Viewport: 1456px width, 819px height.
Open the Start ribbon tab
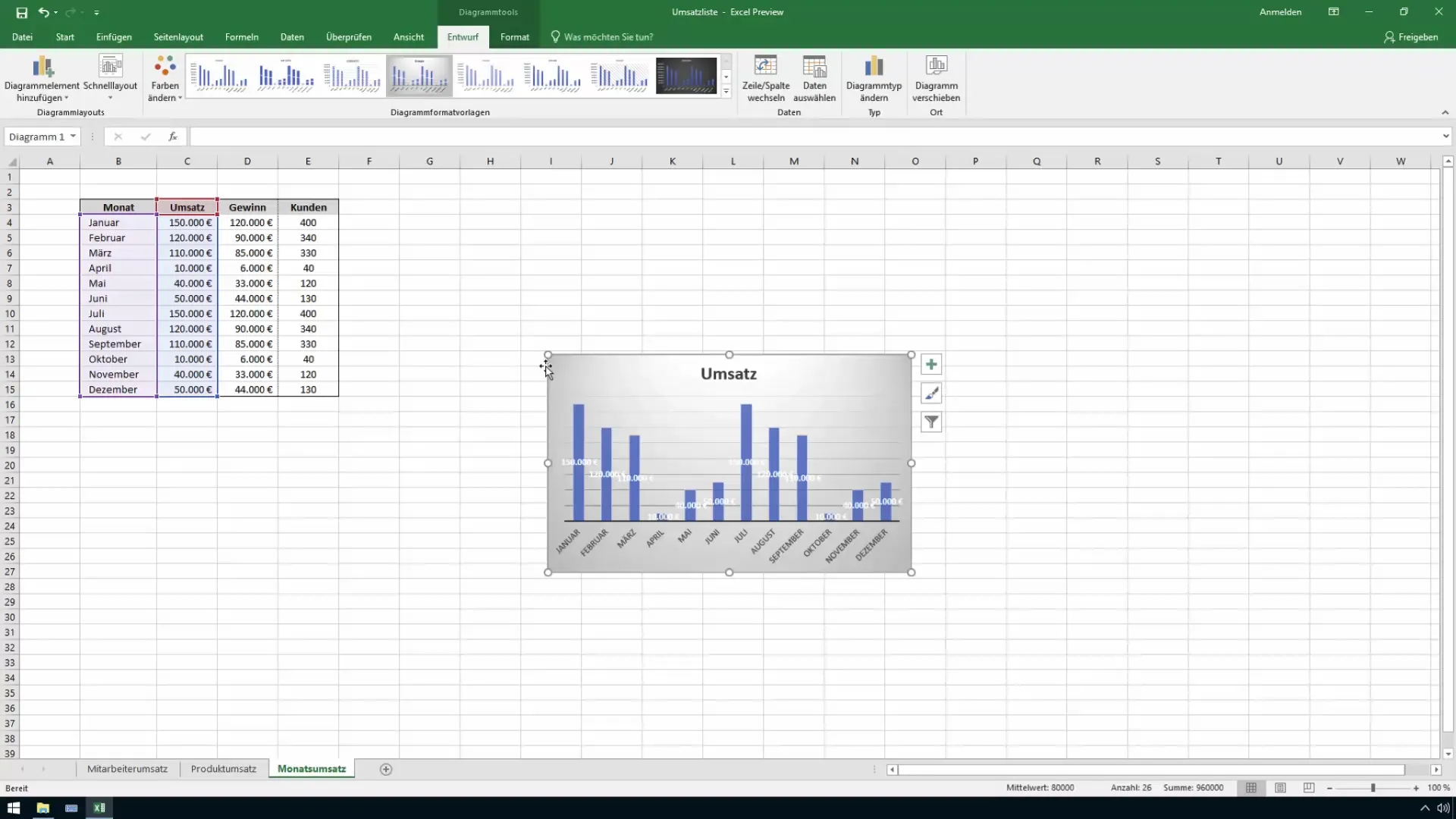click(x=64, y=36)
